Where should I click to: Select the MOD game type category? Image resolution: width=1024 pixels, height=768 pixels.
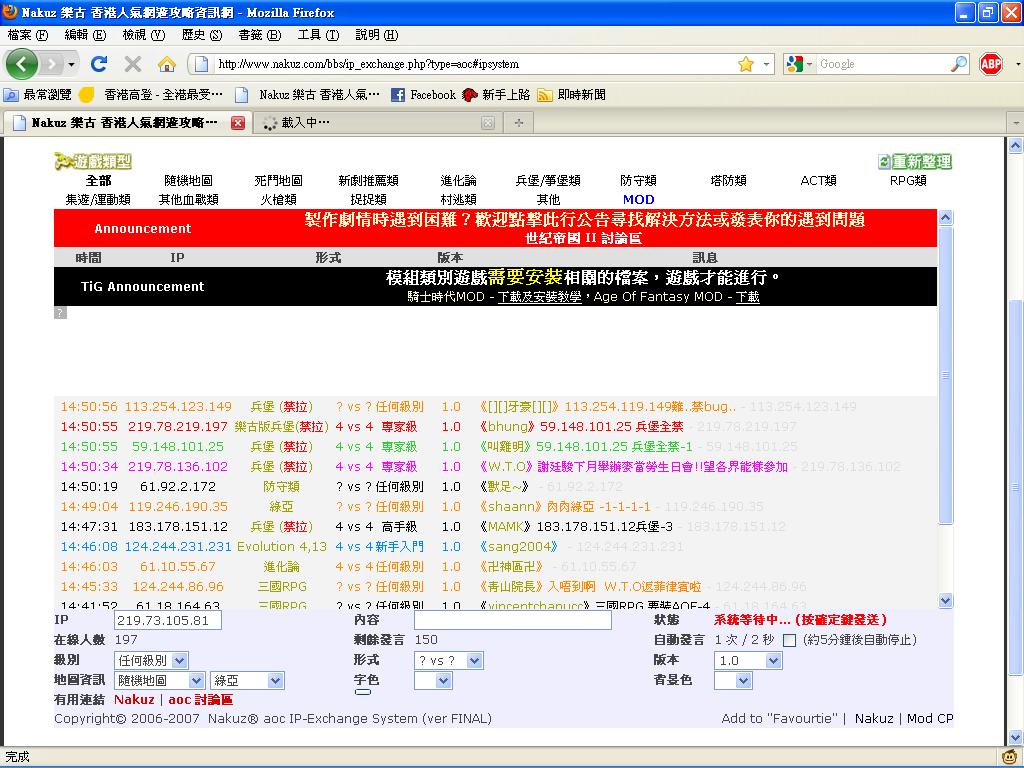coord(638,199)
